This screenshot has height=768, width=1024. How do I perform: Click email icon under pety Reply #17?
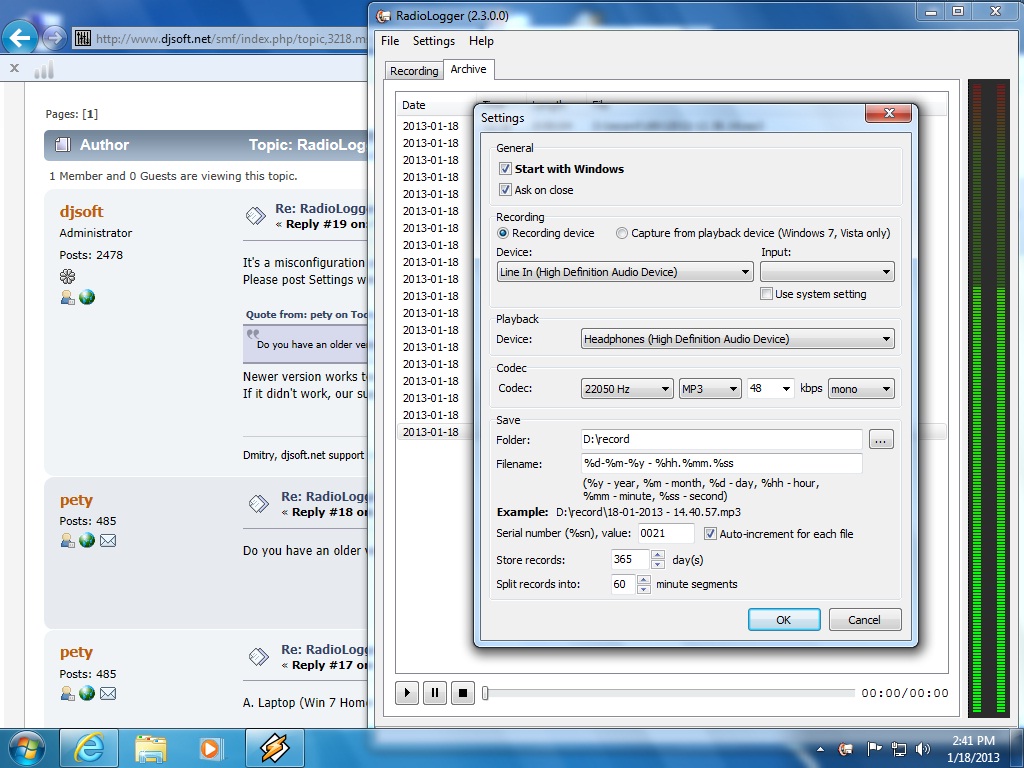[108, 694]
